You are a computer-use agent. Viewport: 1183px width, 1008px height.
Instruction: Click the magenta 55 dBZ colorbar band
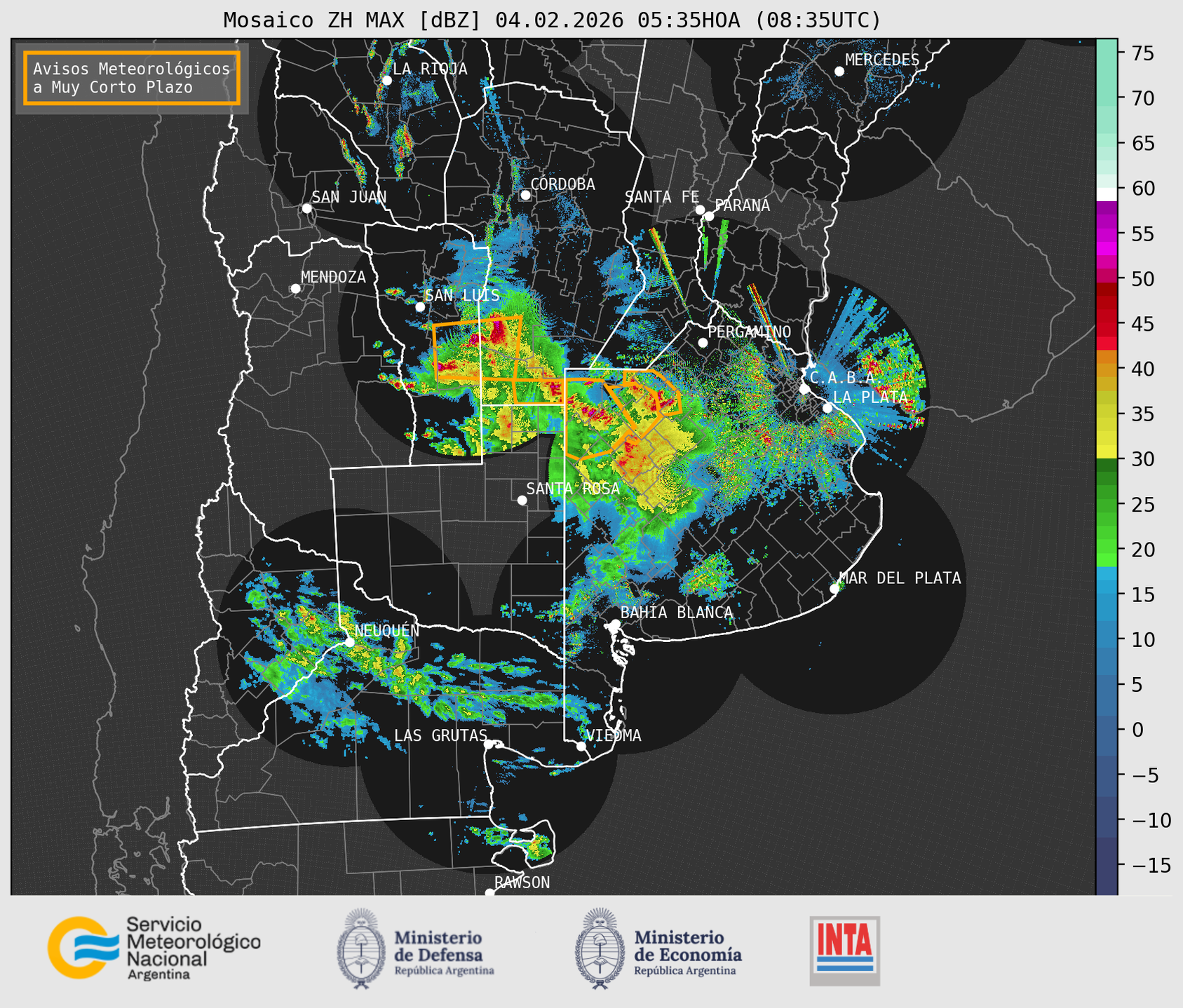(x=1106, y=234)
